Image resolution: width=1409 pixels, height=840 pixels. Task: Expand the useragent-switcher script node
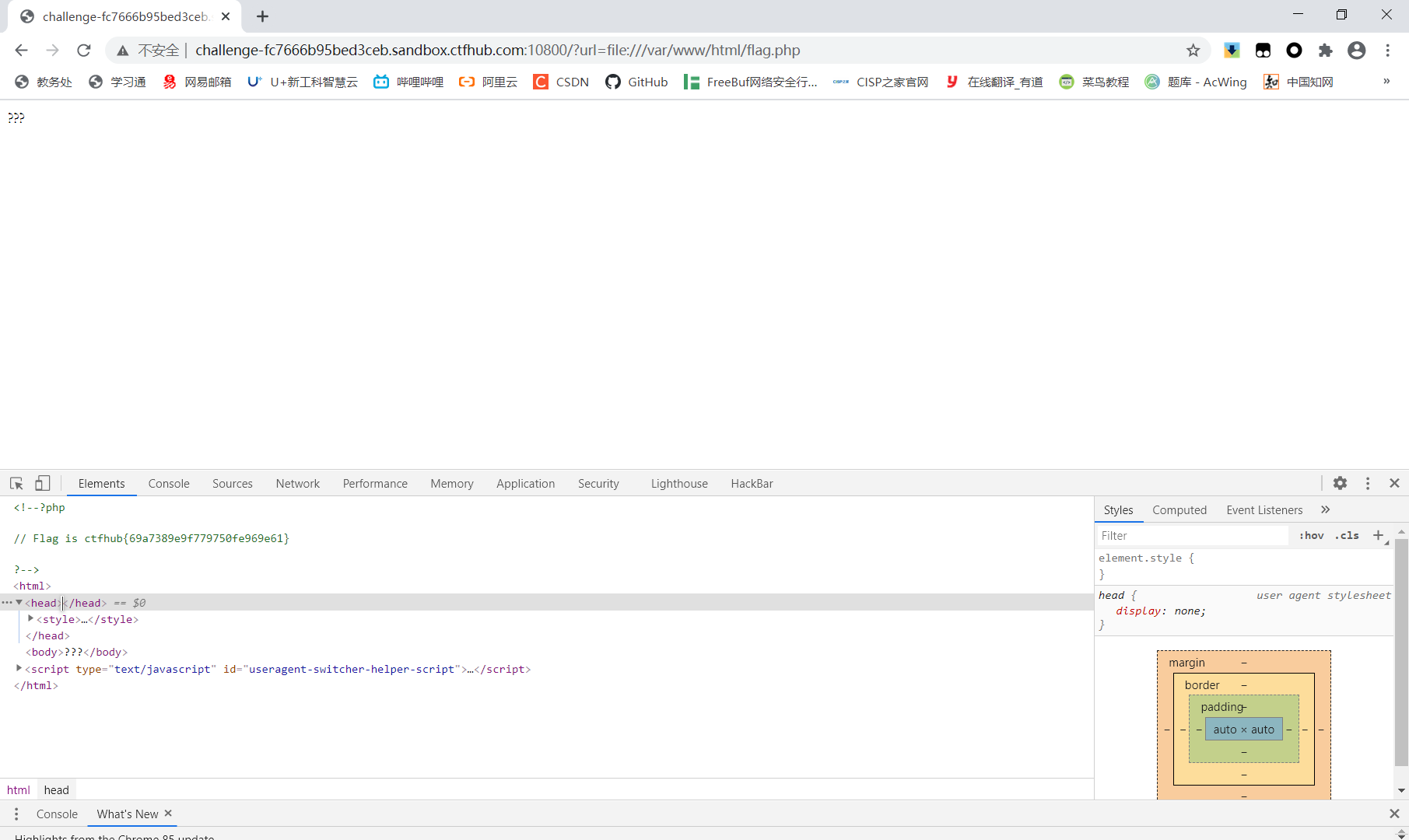(x=19, y=668)
